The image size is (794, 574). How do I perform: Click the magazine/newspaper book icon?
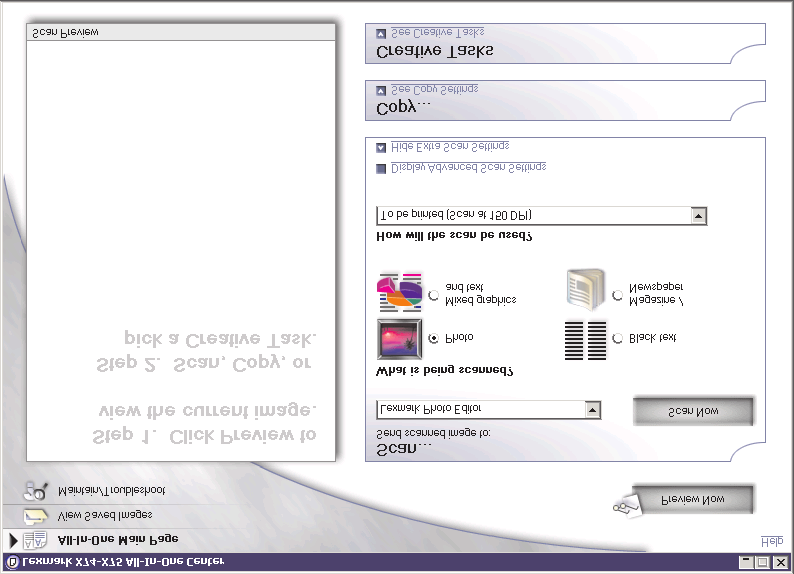click(x=585, y=290)
